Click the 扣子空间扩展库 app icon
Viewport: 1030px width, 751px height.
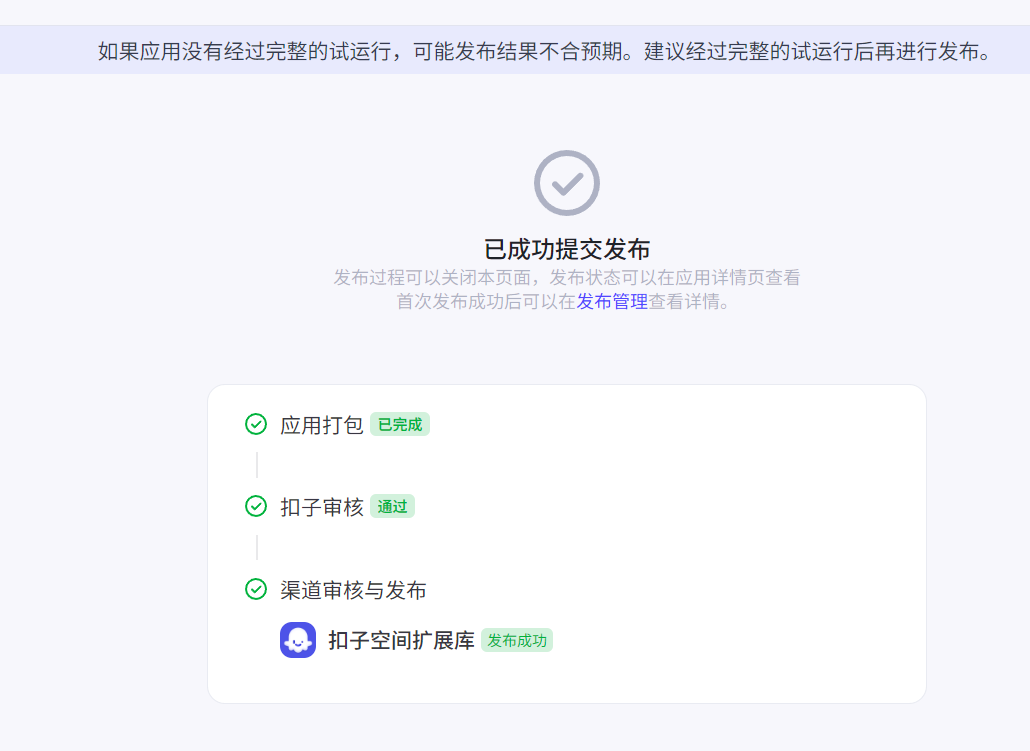coord(298,640)
